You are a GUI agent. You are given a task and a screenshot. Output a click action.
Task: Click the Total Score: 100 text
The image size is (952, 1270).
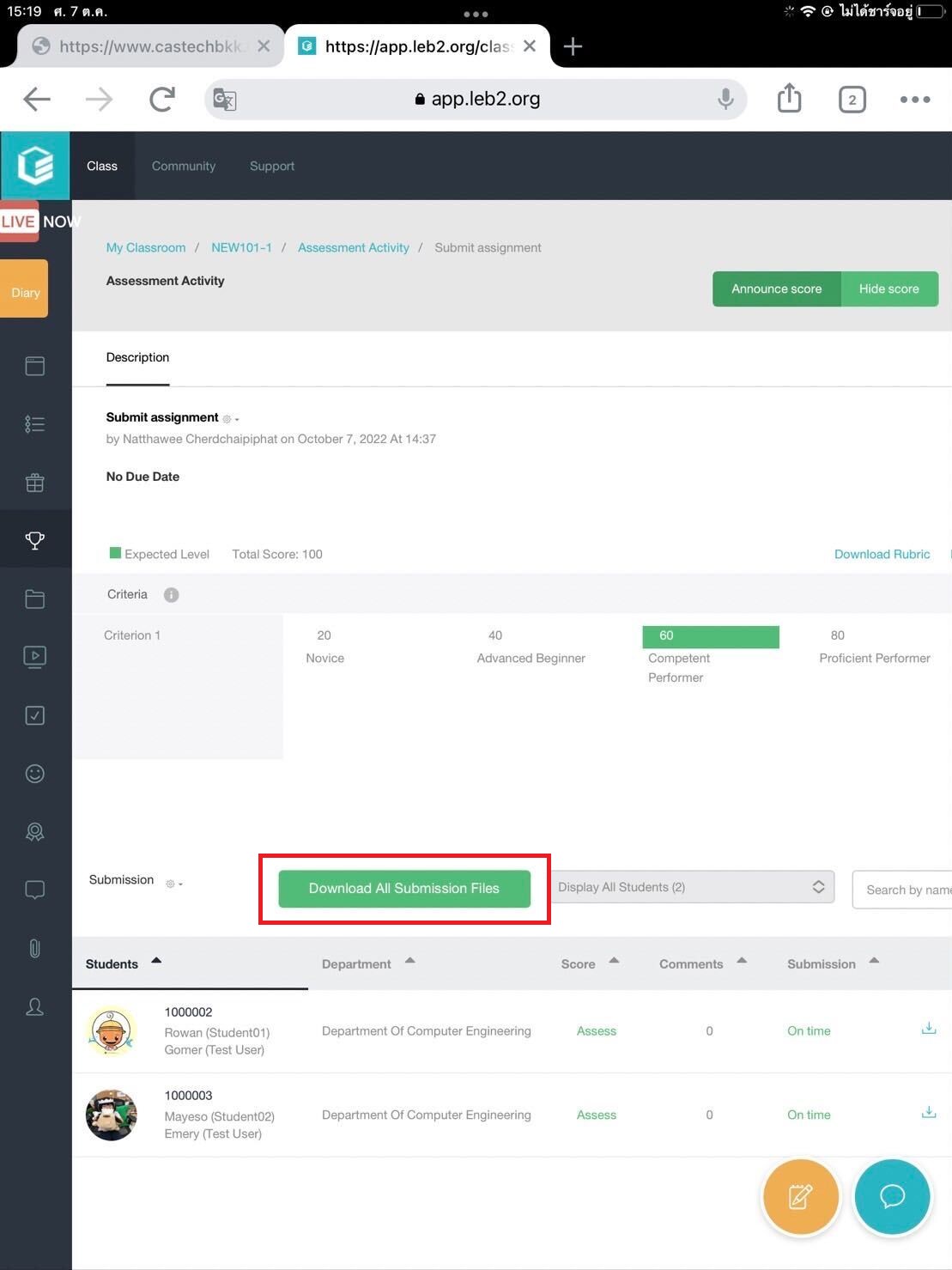pyautogui.click(x=277, y=554)
